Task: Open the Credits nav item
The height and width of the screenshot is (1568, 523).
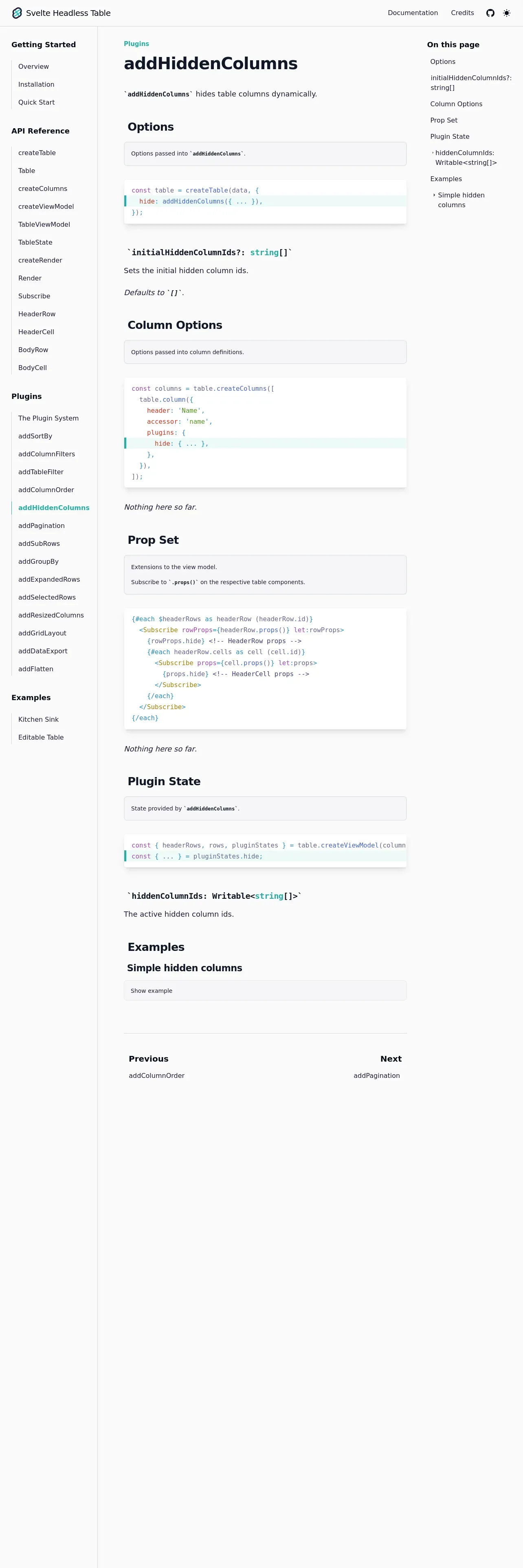Action: pos(462,13)
